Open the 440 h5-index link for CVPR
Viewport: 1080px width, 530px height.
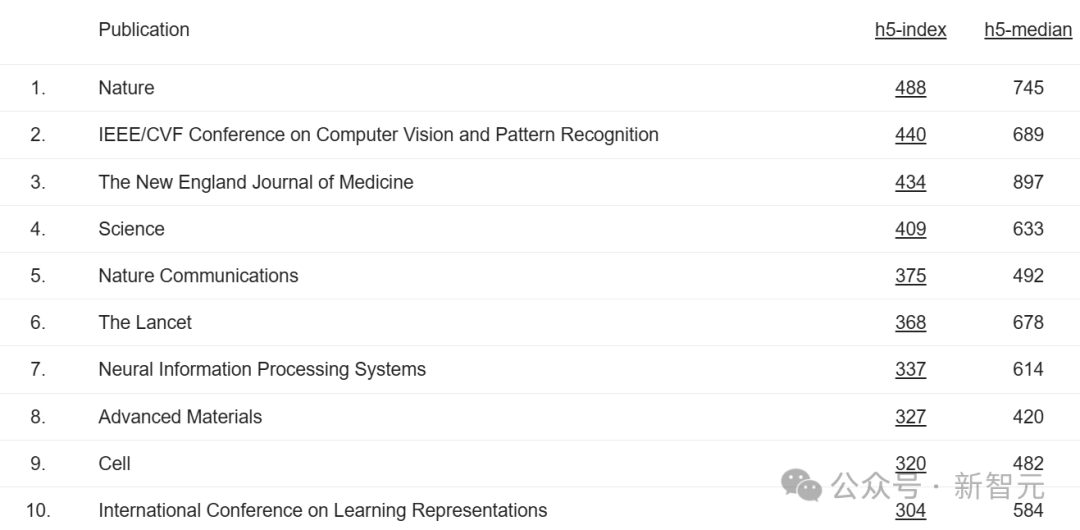[x=911, y=134]
